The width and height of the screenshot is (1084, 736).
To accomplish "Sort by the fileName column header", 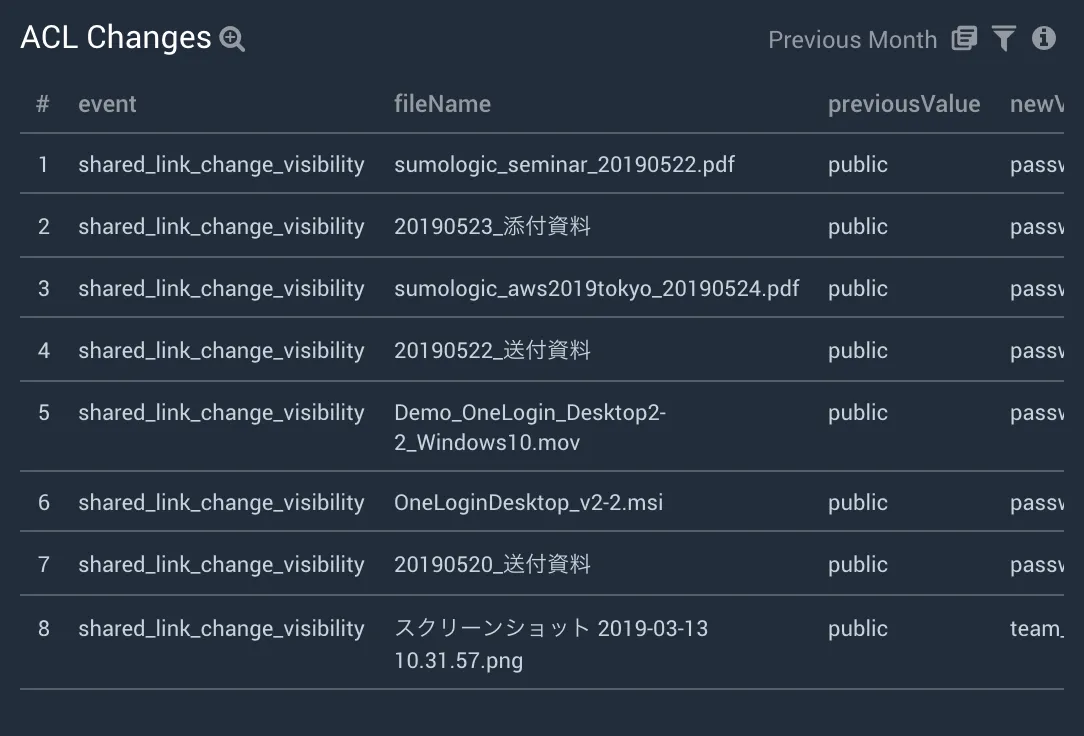I will pos(442,104).
